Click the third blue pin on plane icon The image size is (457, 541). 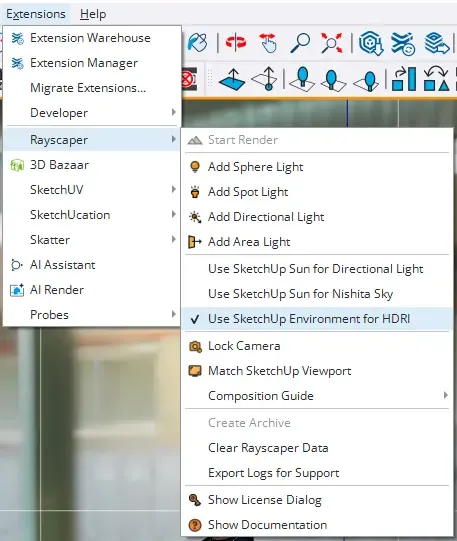[367, 80]
